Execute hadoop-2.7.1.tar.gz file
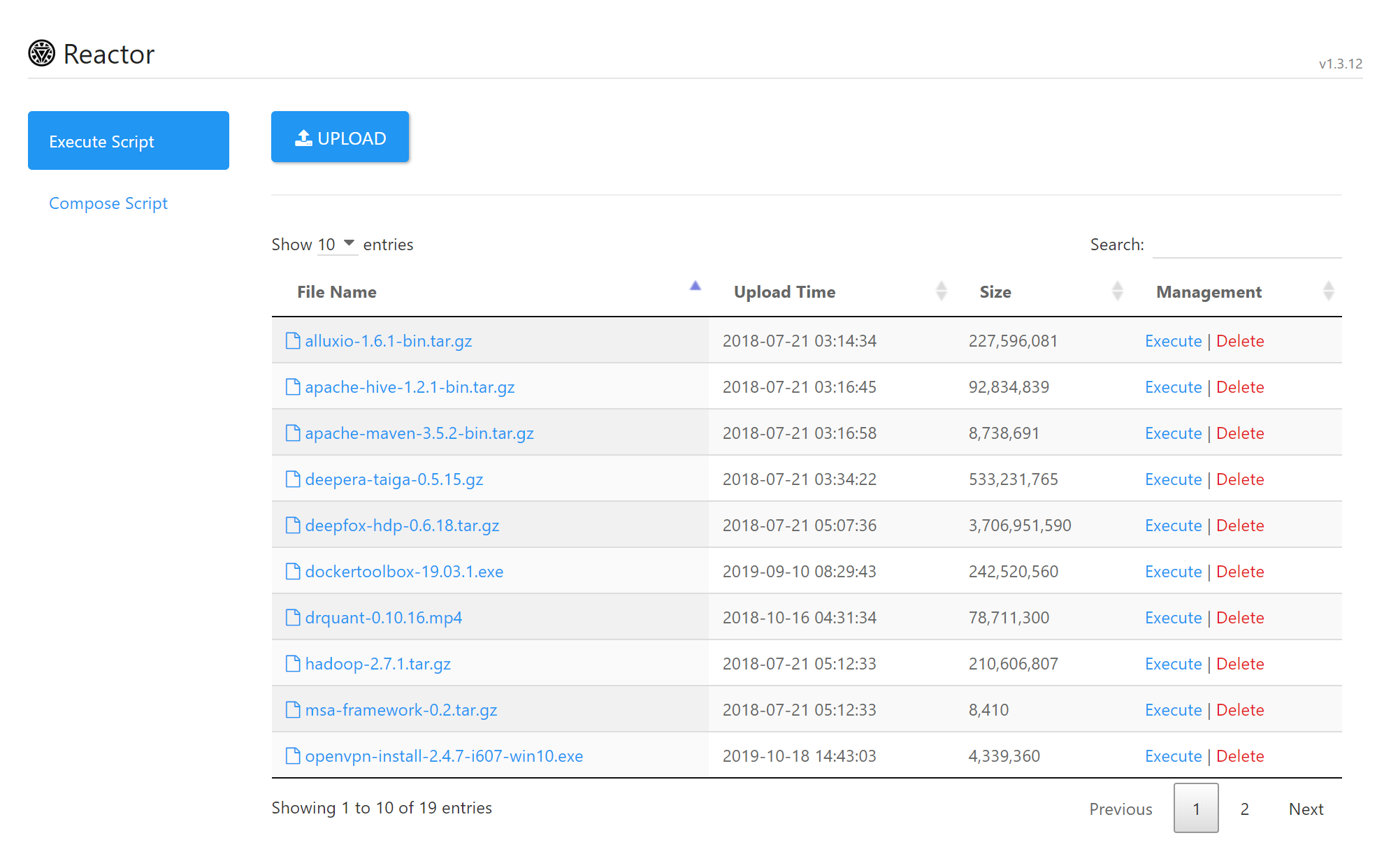Image resolution: width=1391 pixels, height=868 pixels. (1173, 664)
